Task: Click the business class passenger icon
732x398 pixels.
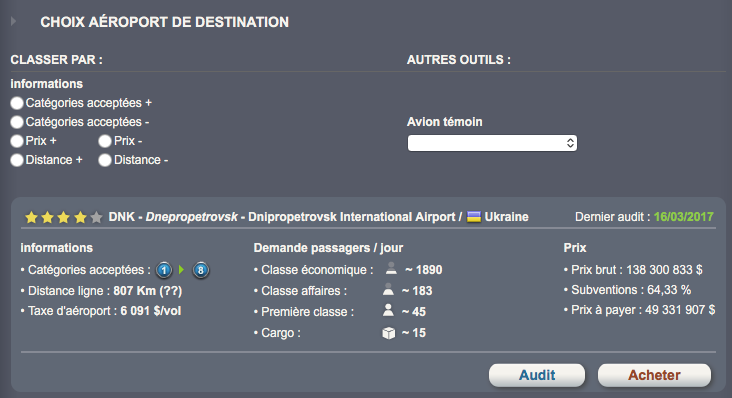Action: (388, 289)
